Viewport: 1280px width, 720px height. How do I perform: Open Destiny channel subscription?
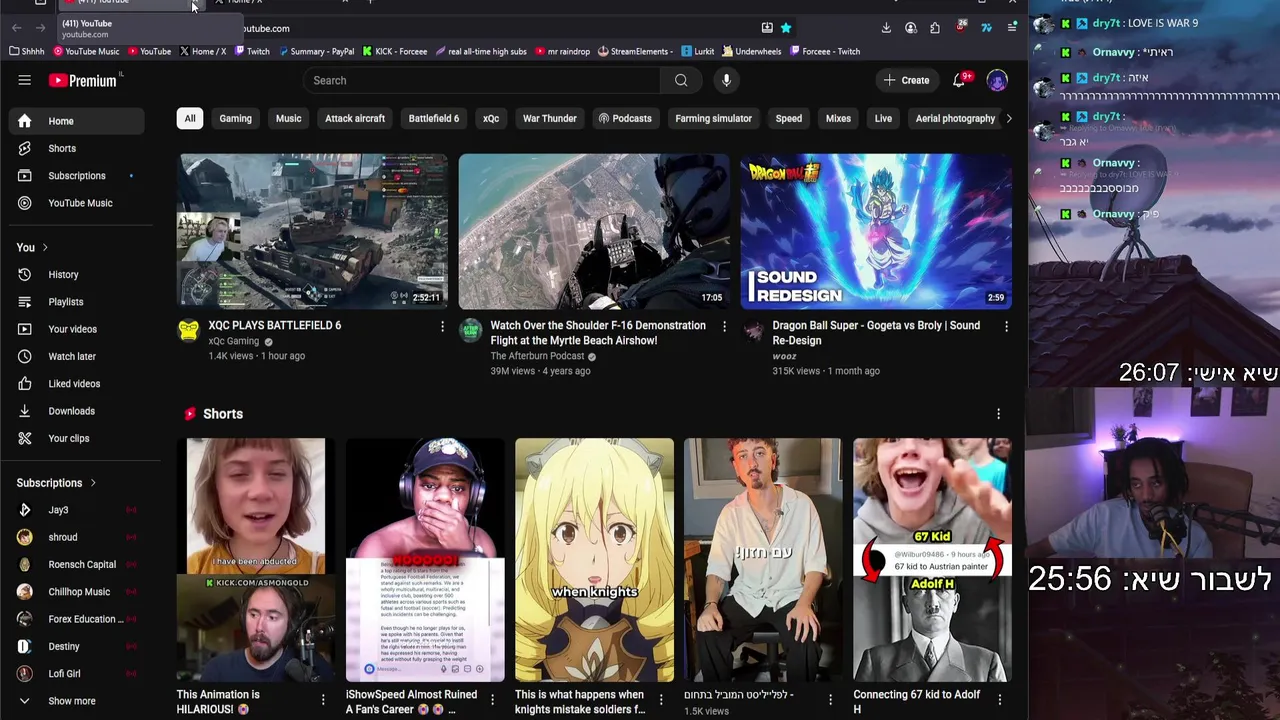[77, 646]
